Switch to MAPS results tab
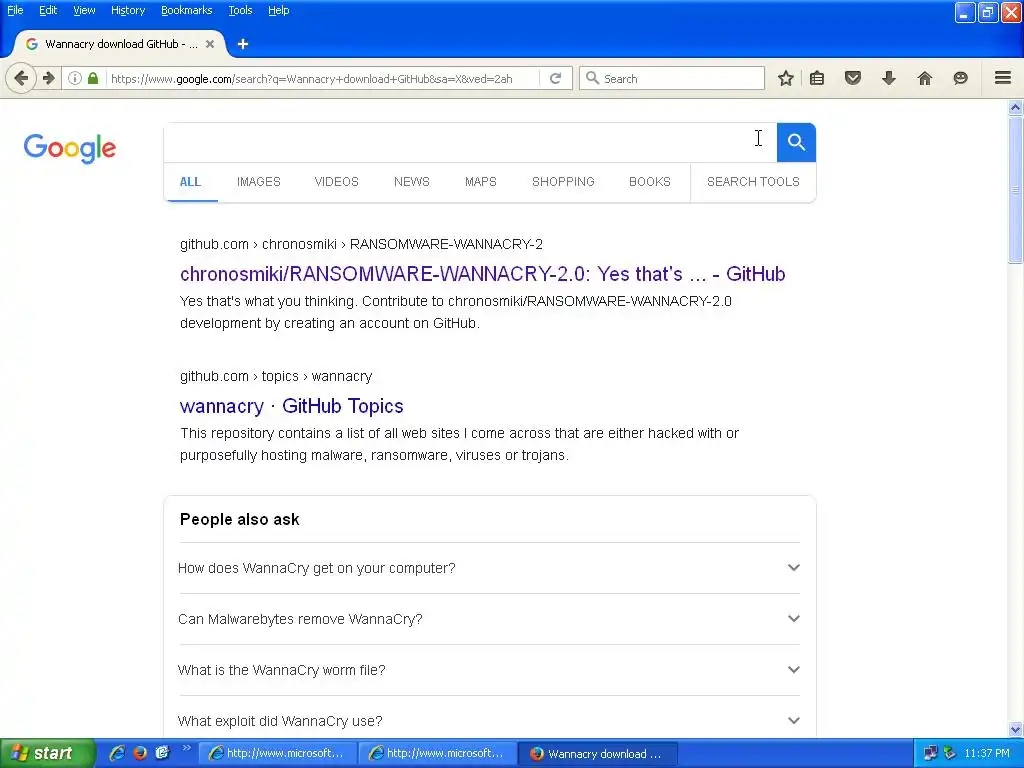The width and height of the screenshot is (1024, 768). pyautogui.click(x=481, y=182)
